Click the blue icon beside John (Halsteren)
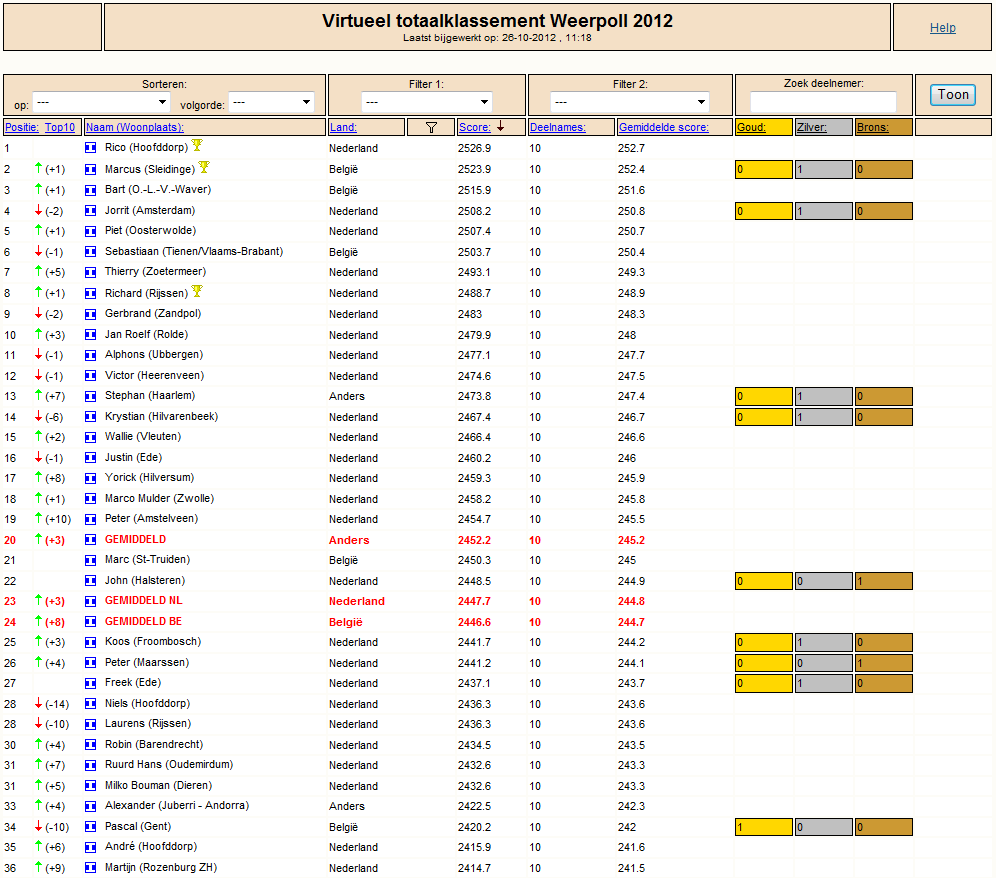Viewport: 996px width, 878px height. (91, 581)
